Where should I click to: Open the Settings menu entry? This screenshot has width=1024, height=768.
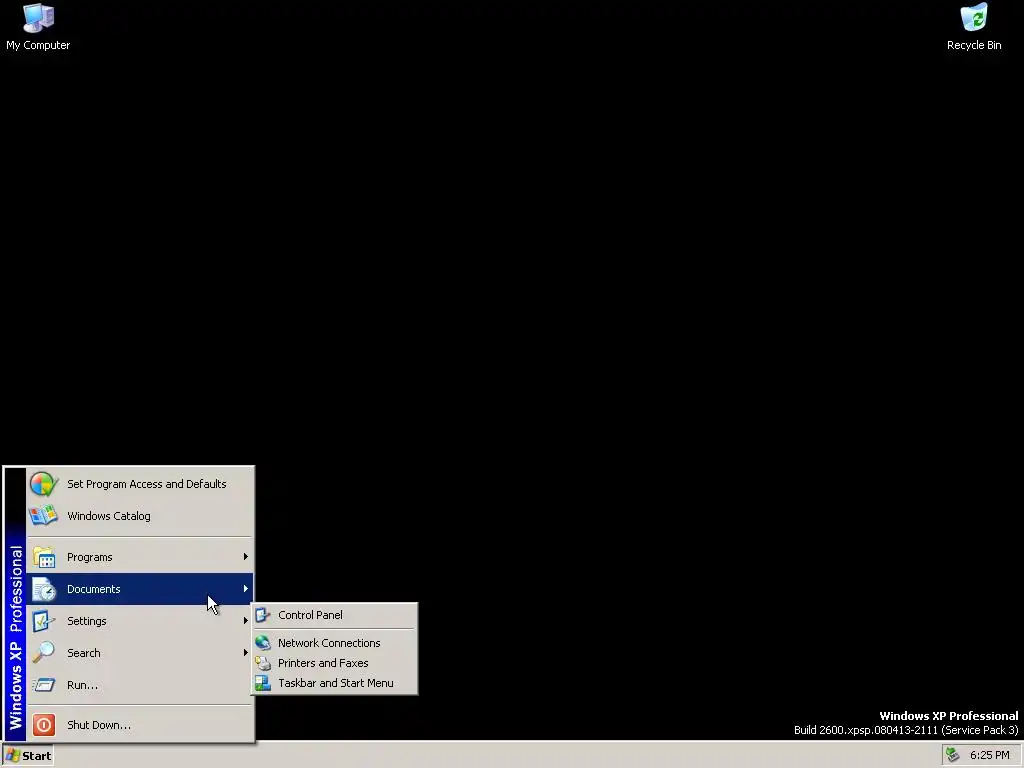139,621
